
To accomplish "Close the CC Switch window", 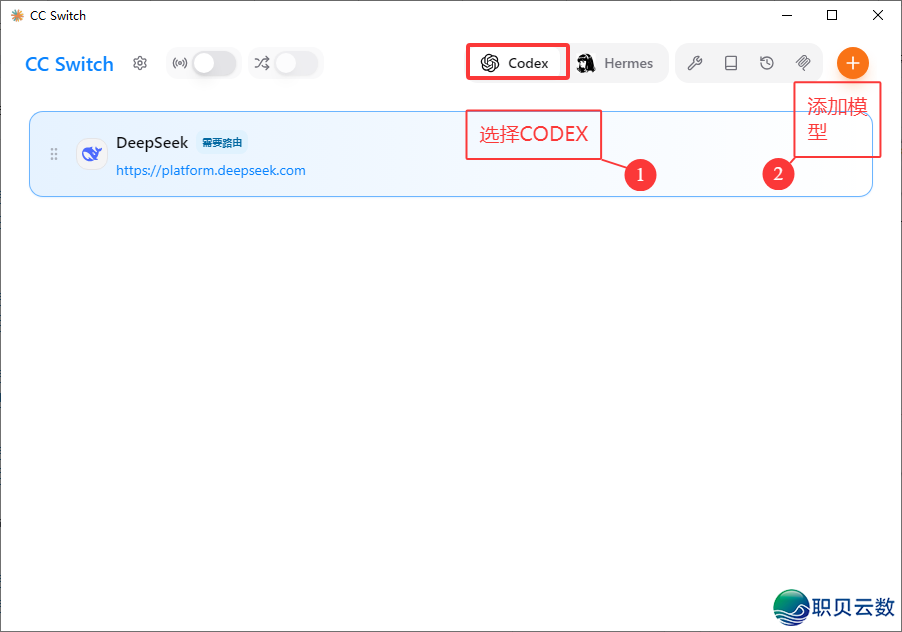I will point(877,16).
